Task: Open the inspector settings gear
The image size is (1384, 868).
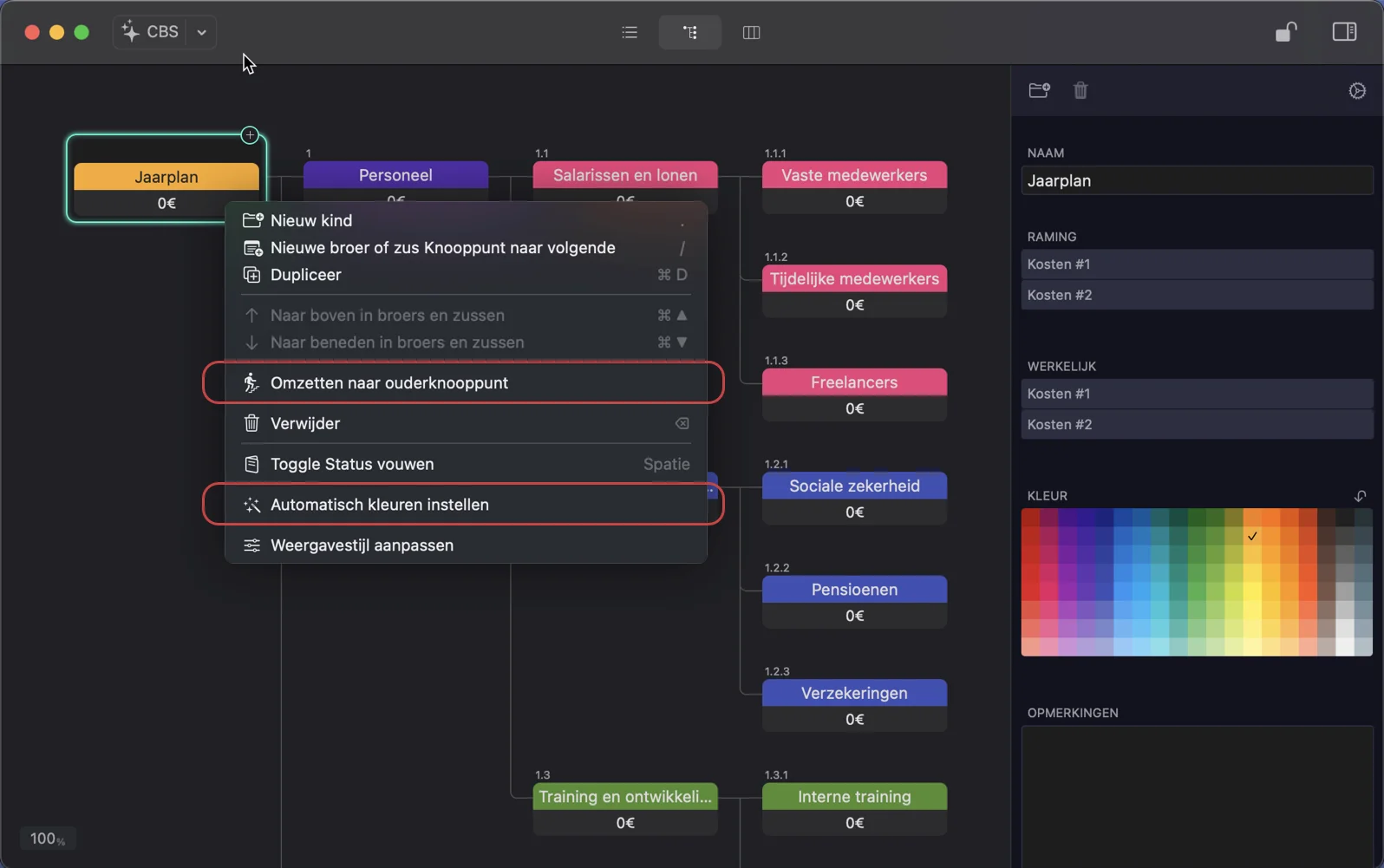Action: click(x=1357, y=91)
